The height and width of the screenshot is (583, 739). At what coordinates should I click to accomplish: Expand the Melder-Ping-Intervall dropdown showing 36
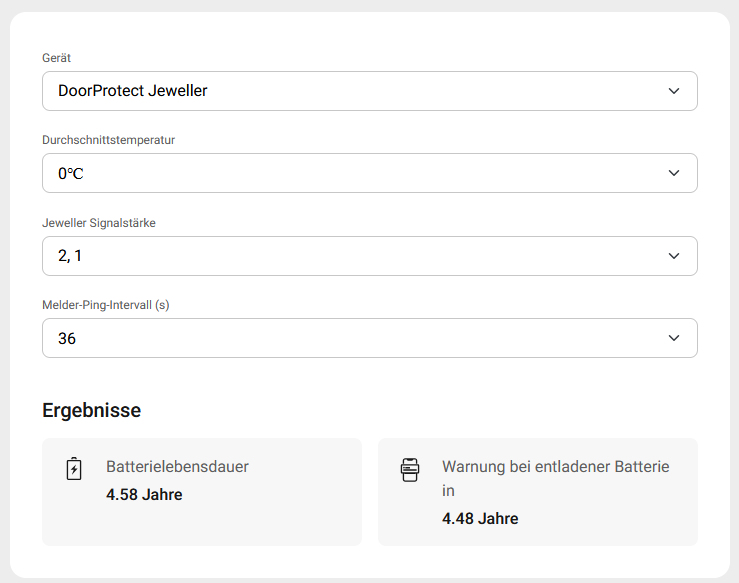pyautogui.click(x=369, y=338)
